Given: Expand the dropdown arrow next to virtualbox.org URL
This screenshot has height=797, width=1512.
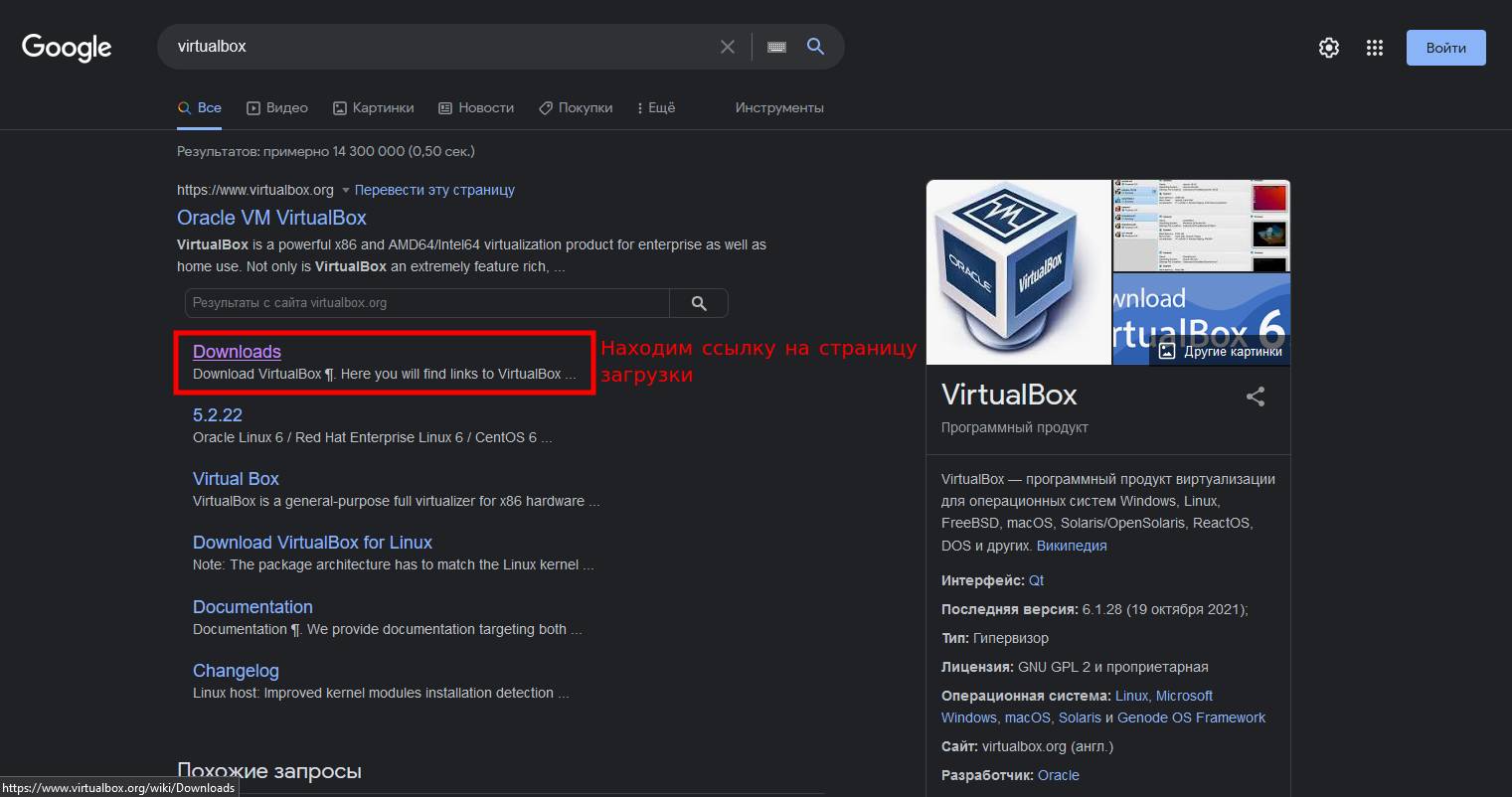Looking at the screenshot, I should pyautogui.click(x=346, y=190).
